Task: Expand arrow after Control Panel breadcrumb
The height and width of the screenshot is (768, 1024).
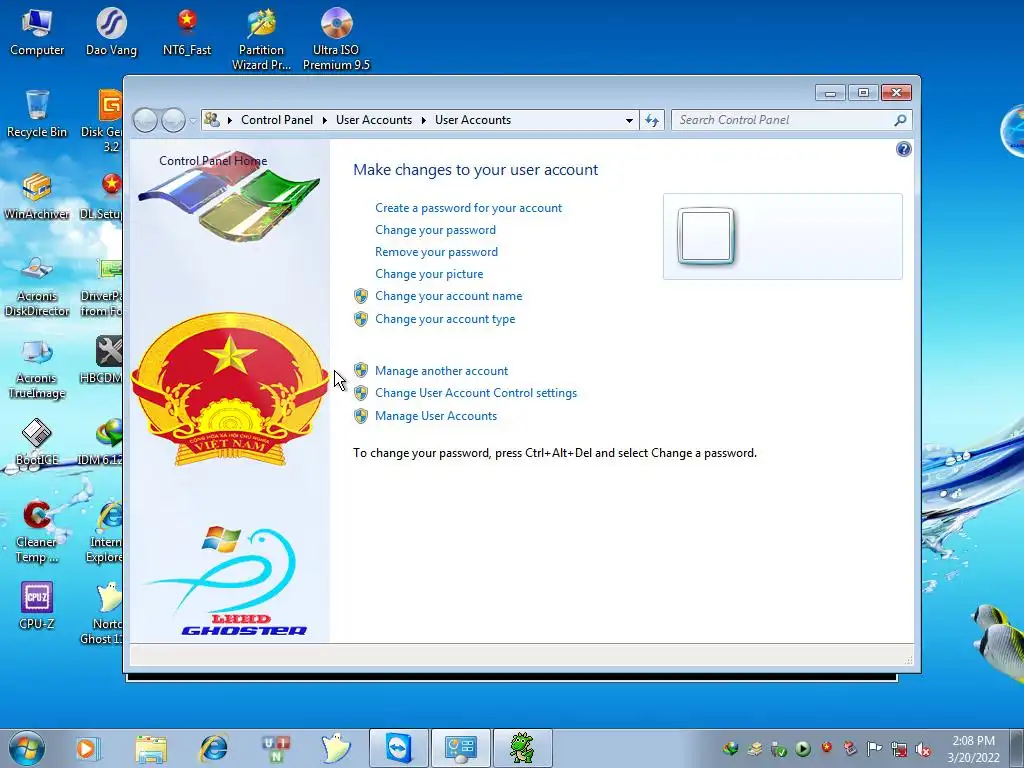Action: click(x=325, y=120)
